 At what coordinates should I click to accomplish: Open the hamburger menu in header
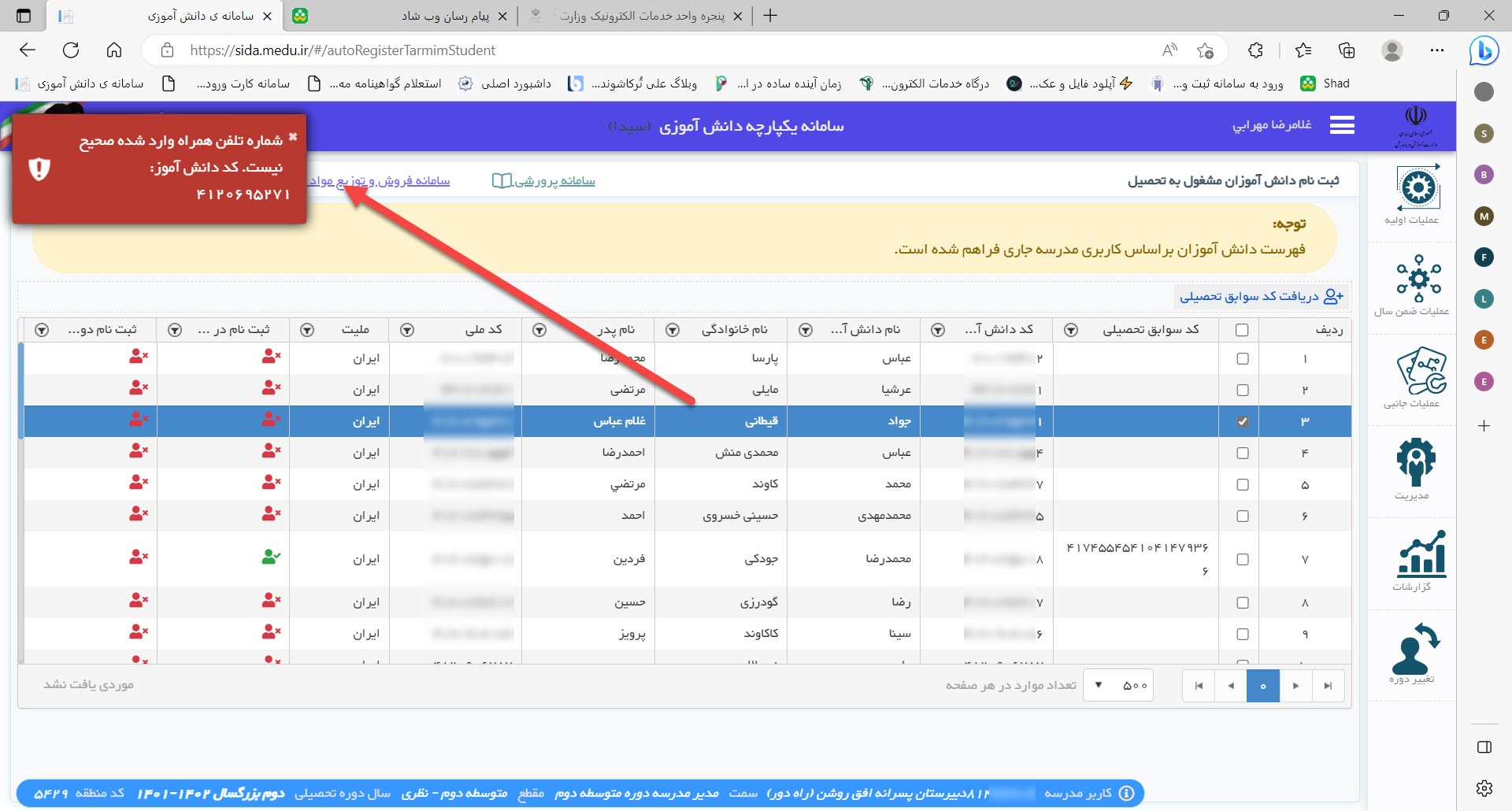tap(1342, 125)
